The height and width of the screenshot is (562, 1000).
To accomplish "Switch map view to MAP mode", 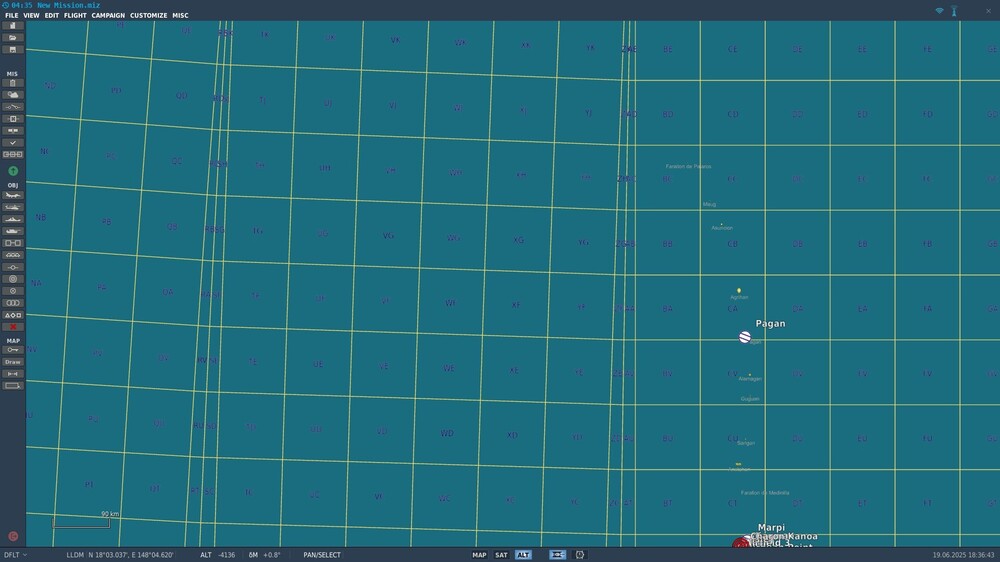I will (x=479, y=555).
